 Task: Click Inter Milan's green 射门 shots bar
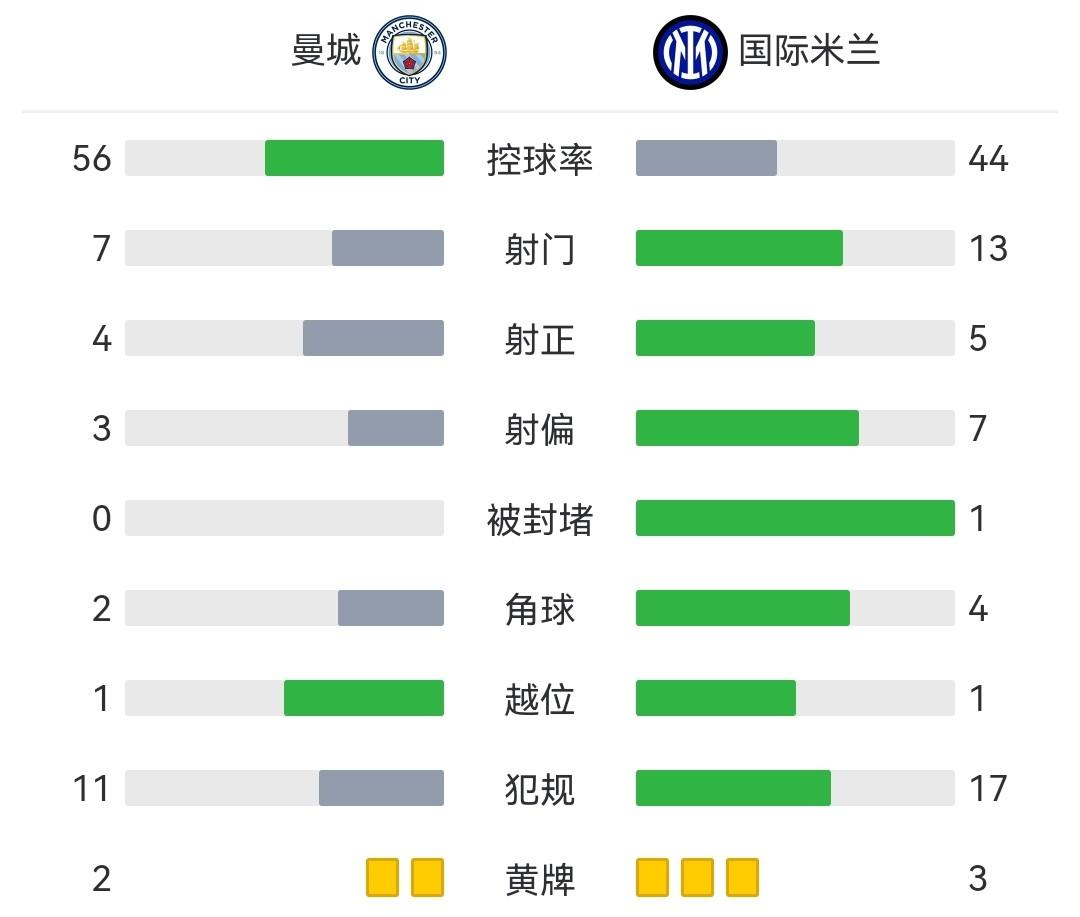(739, 248)
